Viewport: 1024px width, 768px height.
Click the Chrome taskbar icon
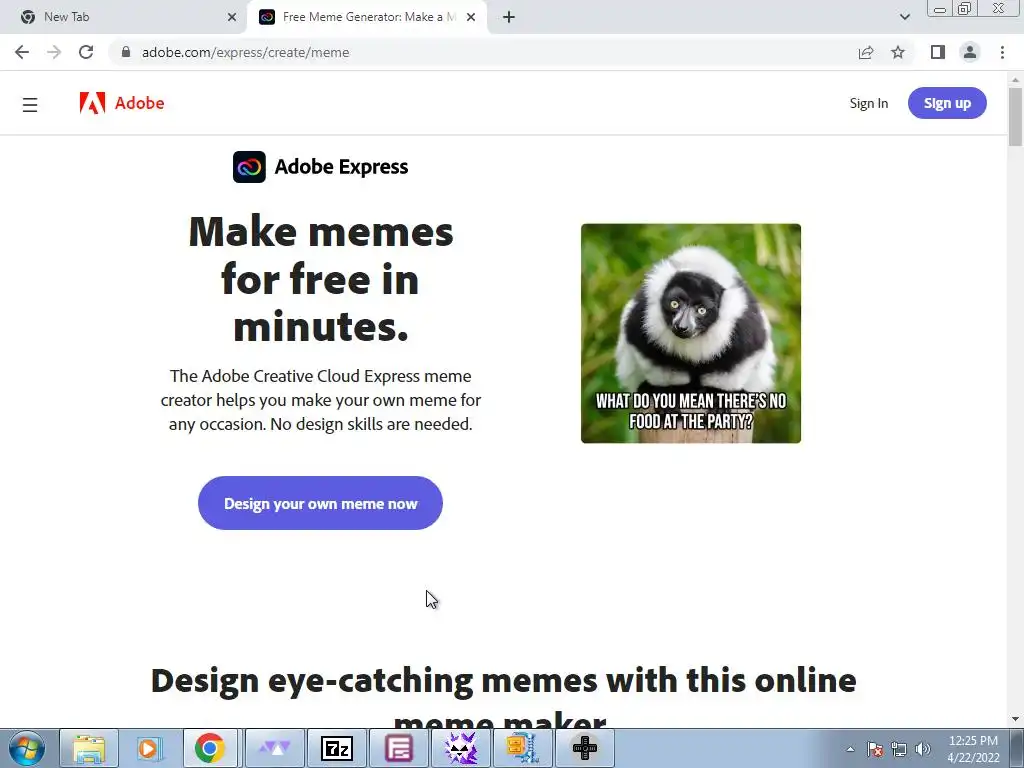(209, 748)
